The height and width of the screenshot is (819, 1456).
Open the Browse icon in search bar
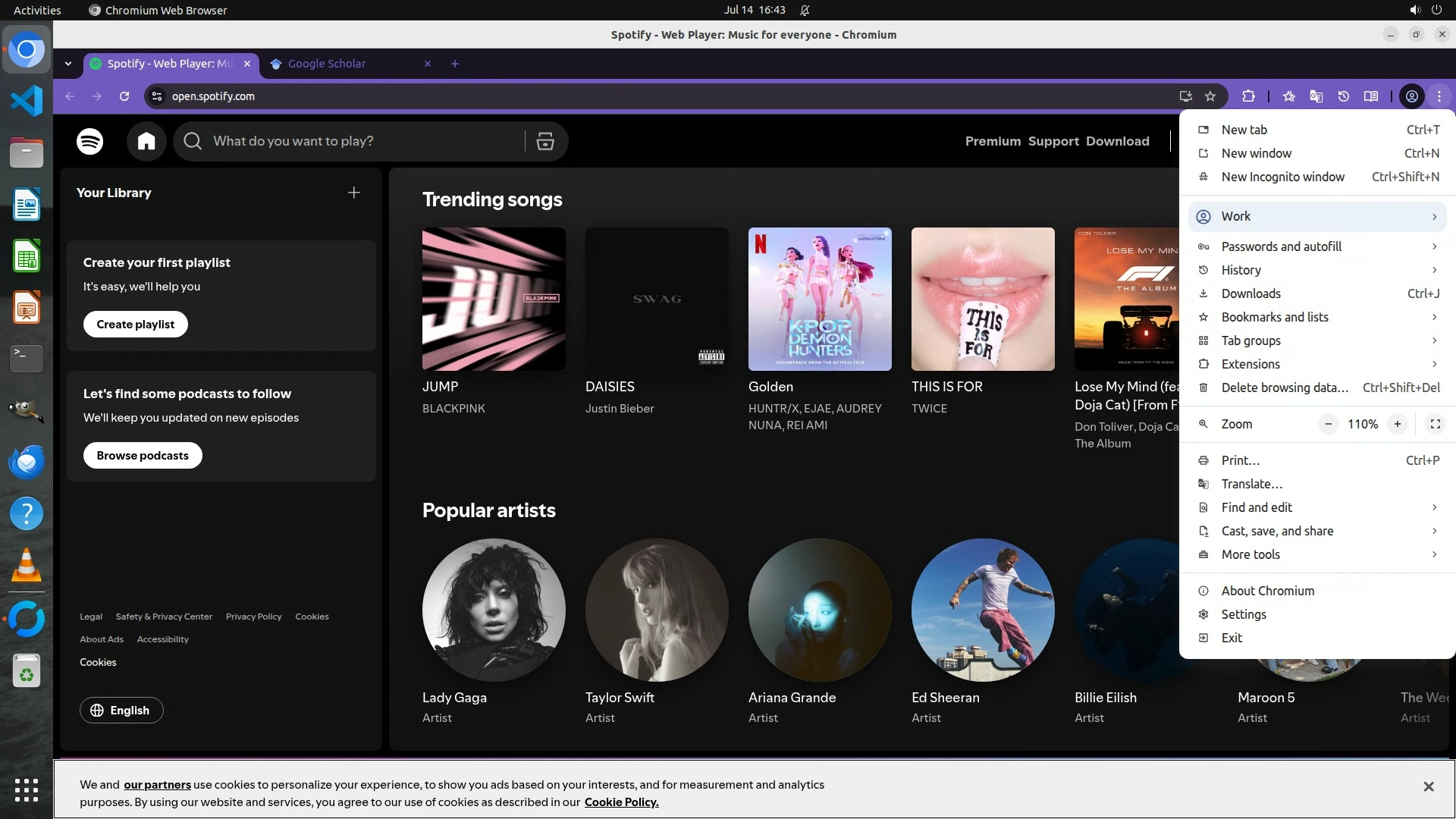(x=545, y=141)
